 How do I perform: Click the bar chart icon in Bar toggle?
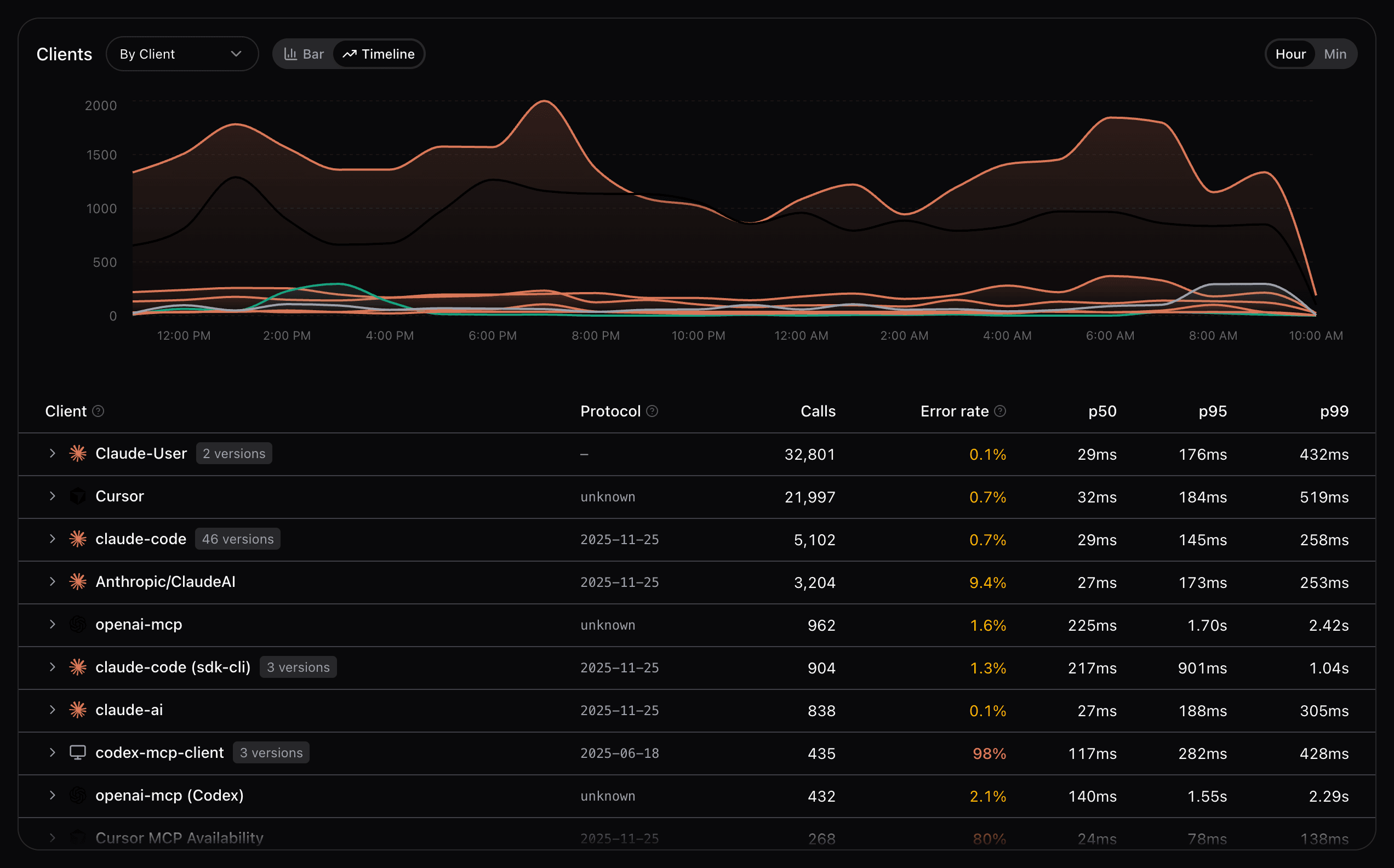[290, 54]
